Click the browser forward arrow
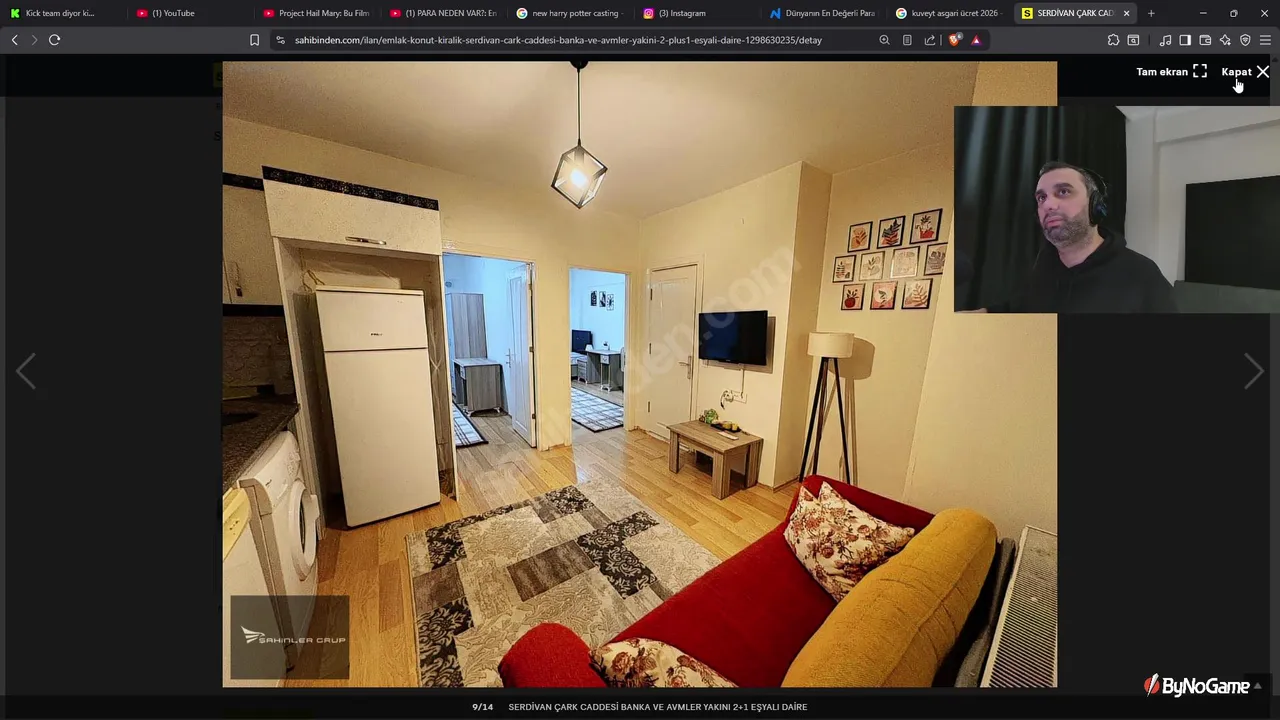The height and width of the screenshot is (720, 1280). pyautogui.click(x=34, y=40)
